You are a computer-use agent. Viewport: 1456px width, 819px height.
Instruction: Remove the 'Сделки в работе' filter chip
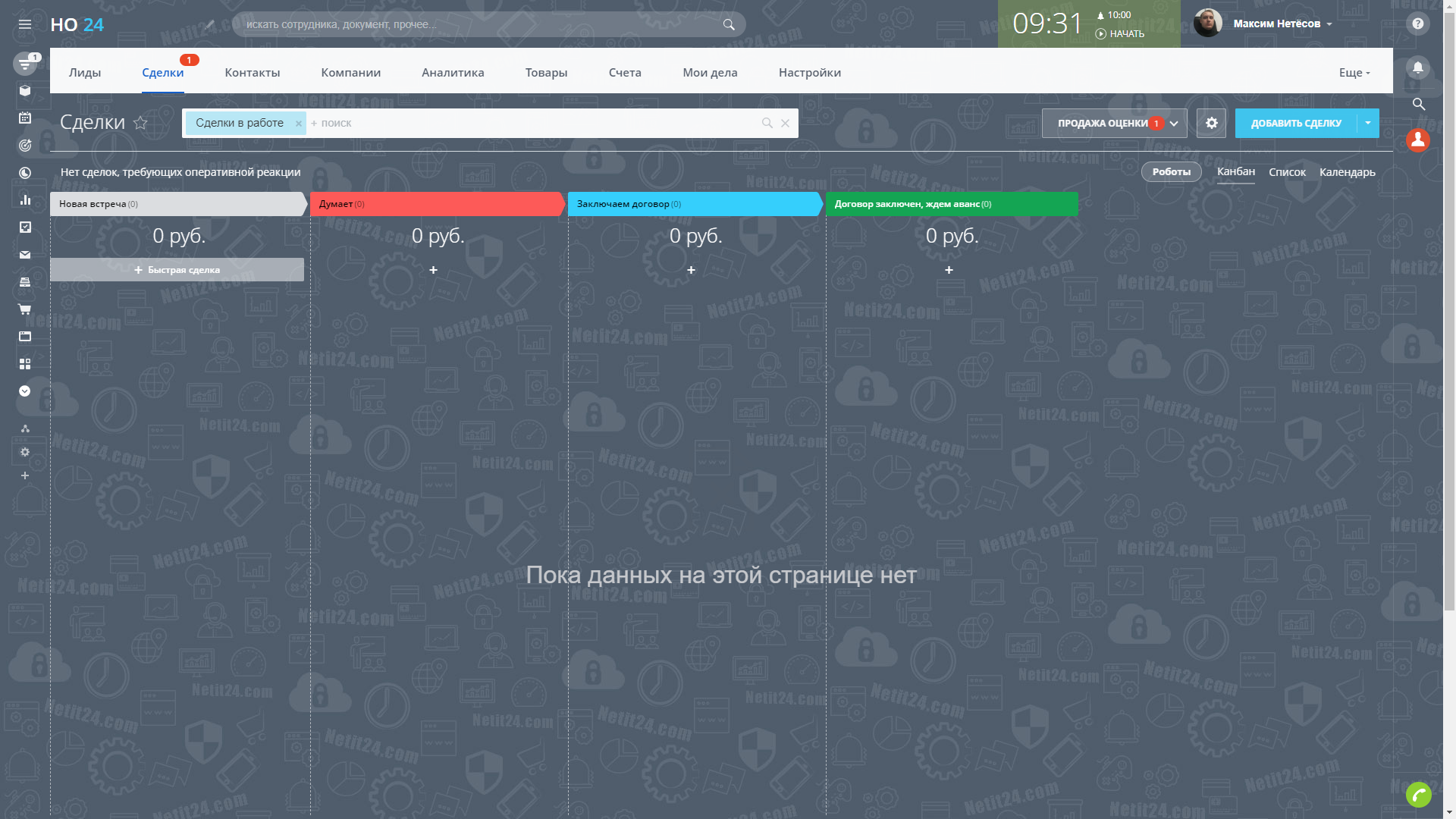click(x=299, y=124)
